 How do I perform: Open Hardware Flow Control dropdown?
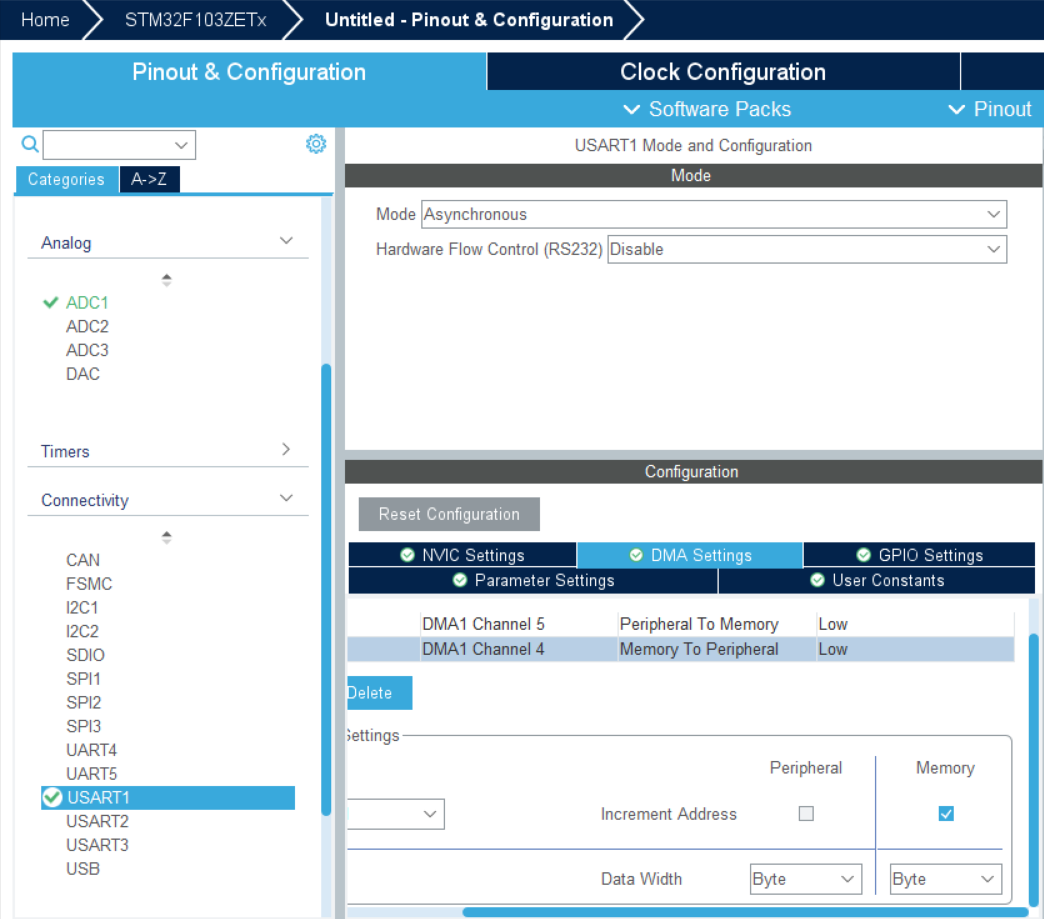807,249
